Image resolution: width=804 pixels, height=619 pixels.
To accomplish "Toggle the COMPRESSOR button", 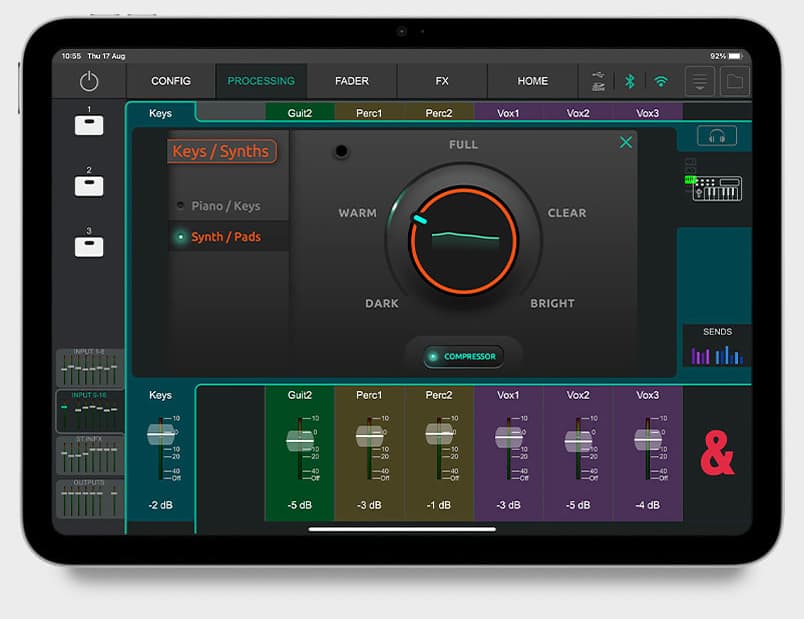I will tap(464, 356).
